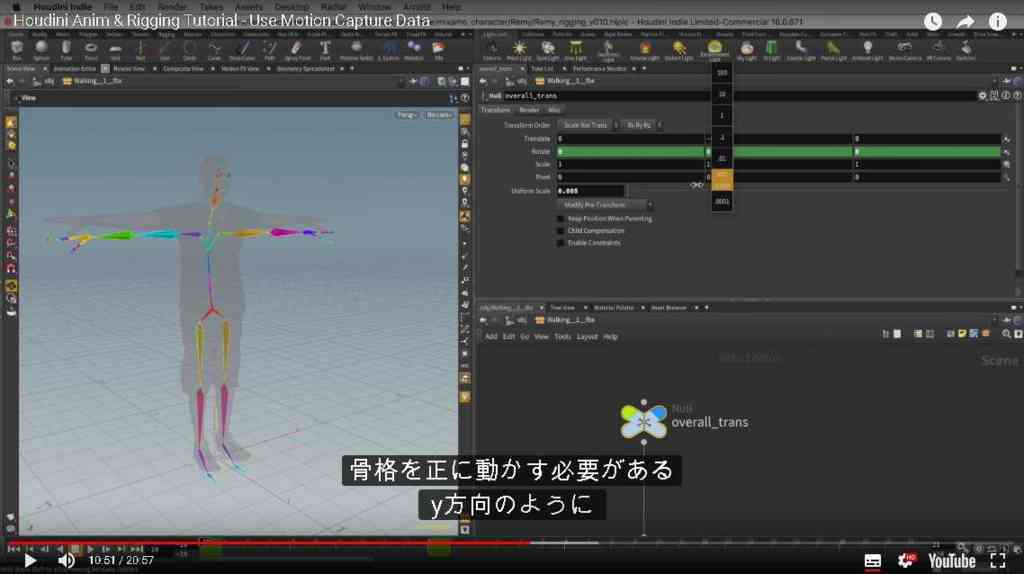Create an Ambient Light from shelf

867,49
